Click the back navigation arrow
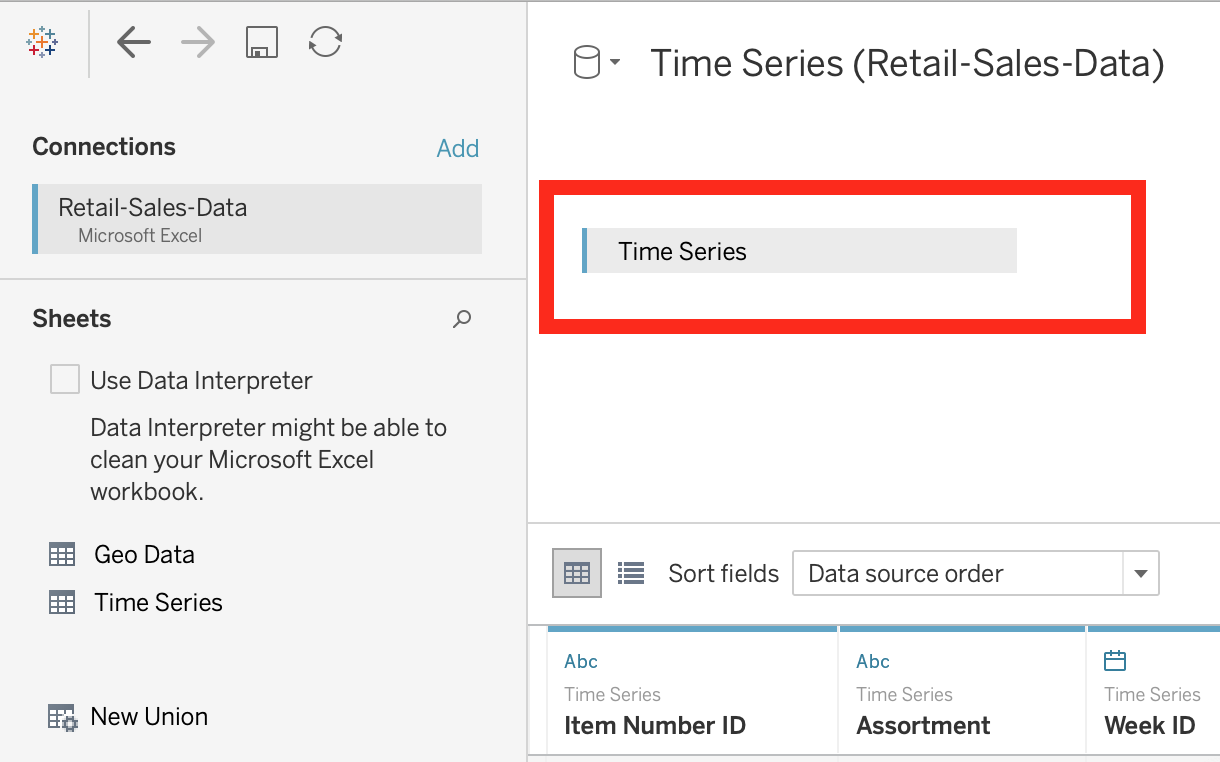This screenshot has width=1220, height=762. [134, 42]
